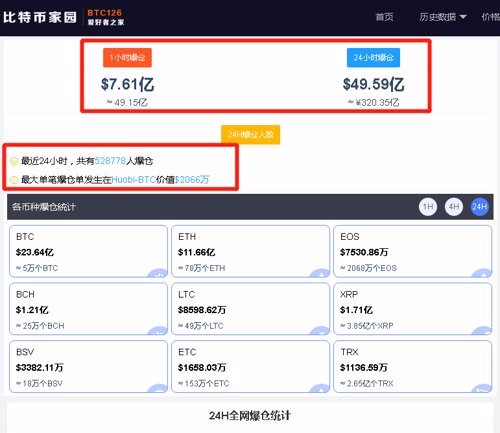Image resolution: width=500 pixels, height=433 pixels.
Task: Click the orange 1小时爆仓 button
Action: coord(127,58)
